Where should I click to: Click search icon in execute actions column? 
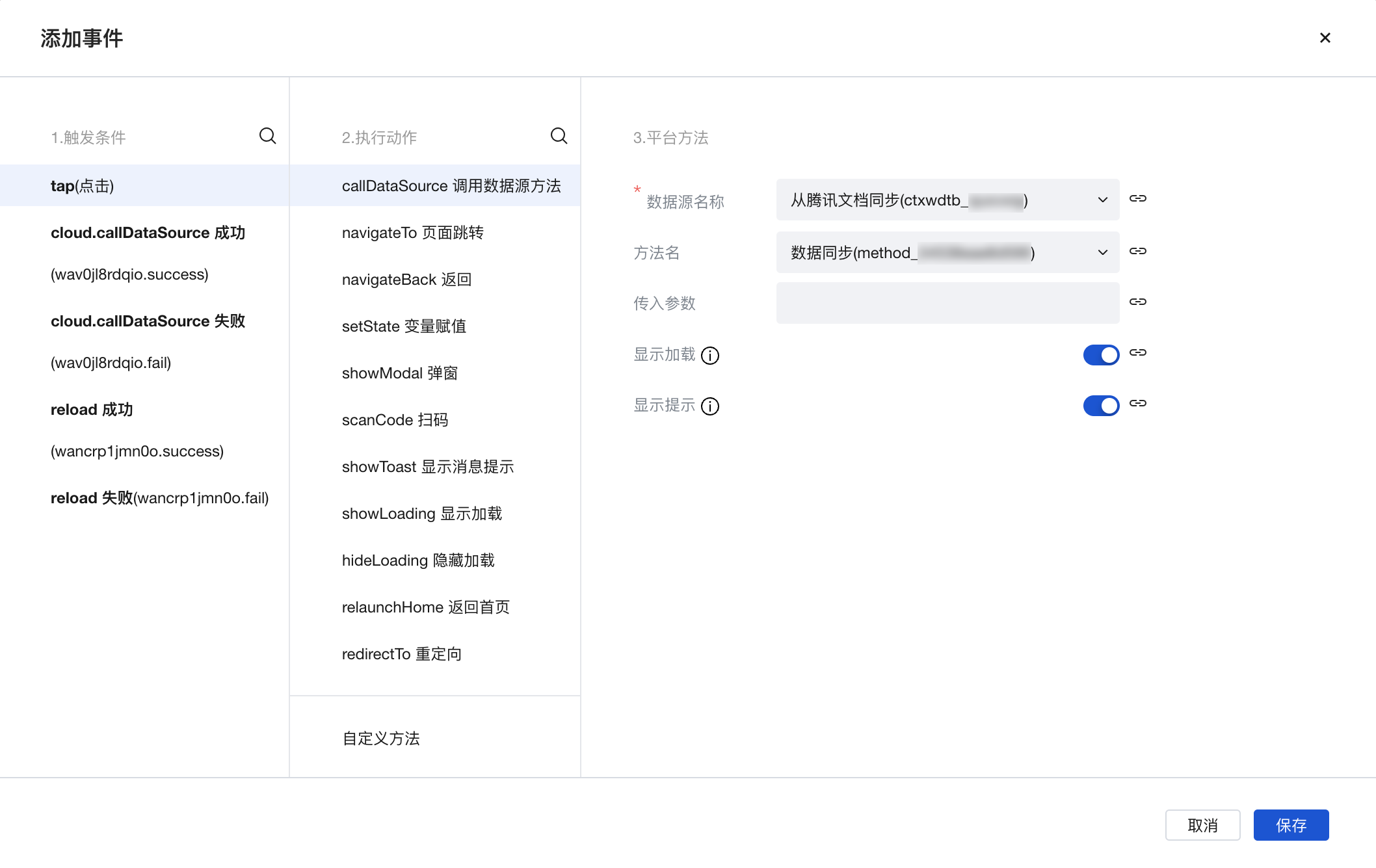559,136
